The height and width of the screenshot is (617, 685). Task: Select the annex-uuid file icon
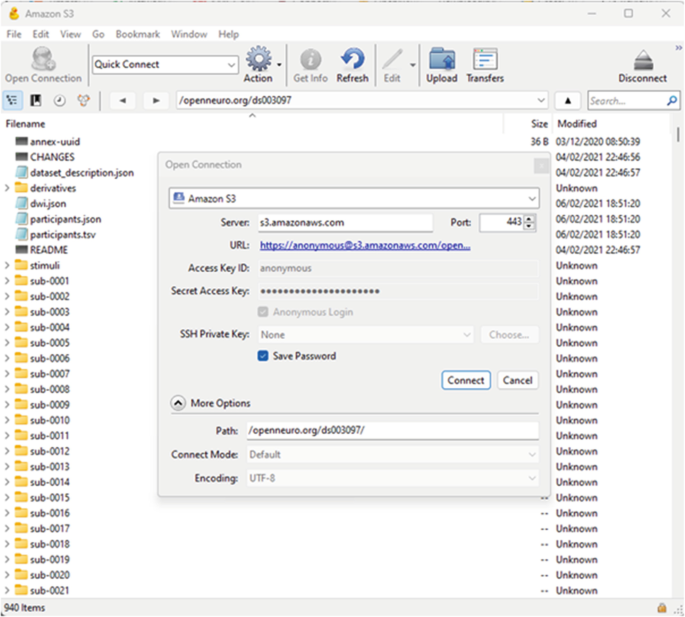coord(21,141)
